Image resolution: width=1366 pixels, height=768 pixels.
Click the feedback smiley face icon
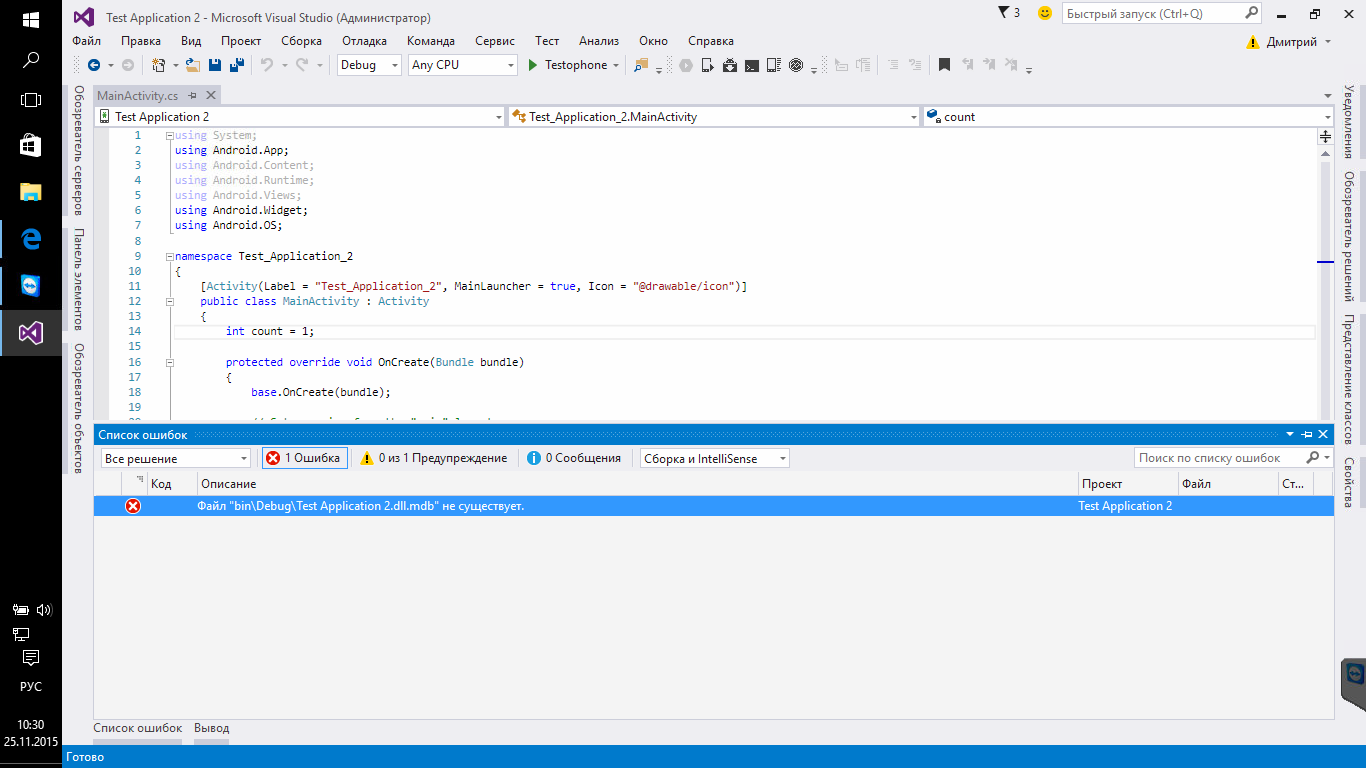pyautogui.click(x=1045, y=13)
